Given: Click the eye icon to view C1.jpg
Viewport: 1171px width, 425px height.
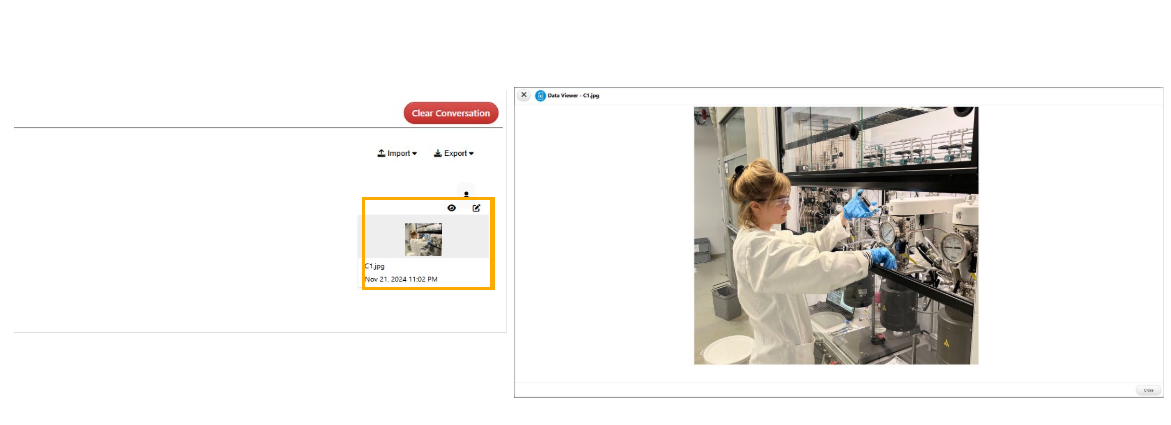Looking at the screenshot, I should tap(452, 208).
